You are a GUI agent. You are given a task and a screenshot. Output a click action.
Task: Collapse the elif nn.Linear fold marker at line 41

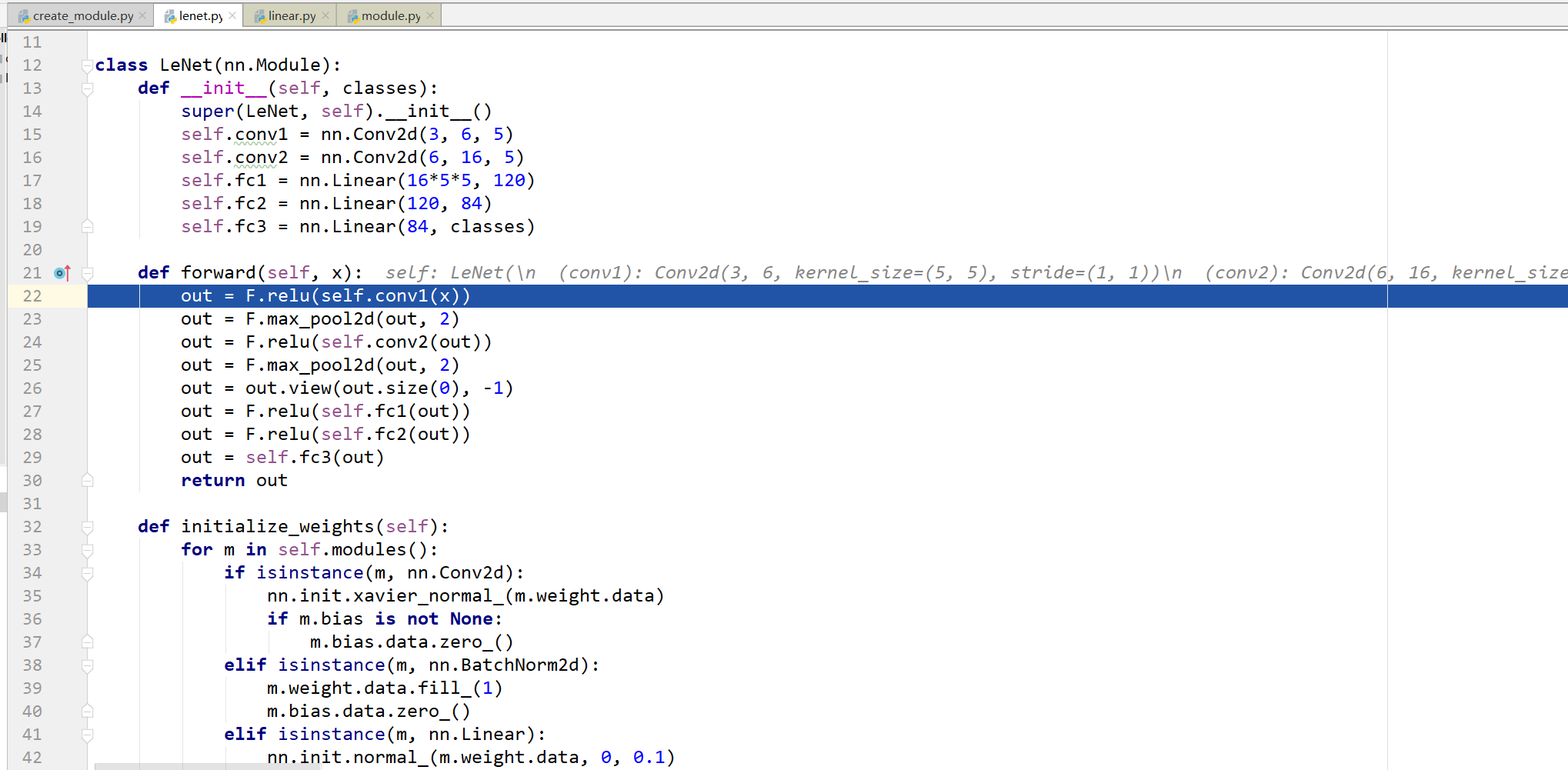click(88, 735)
